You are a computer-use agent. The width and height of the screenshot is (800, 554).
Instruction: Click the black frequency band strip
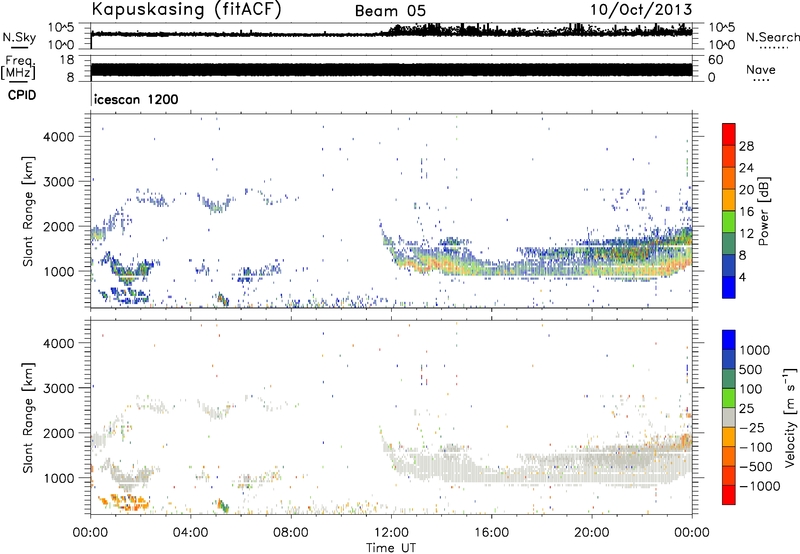391,70
